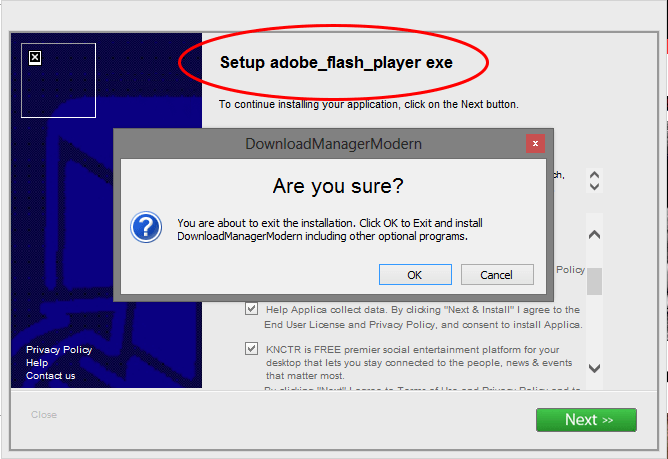Cancel exiting the installation
The image size is (668, 459).
(x=497, y=274)
